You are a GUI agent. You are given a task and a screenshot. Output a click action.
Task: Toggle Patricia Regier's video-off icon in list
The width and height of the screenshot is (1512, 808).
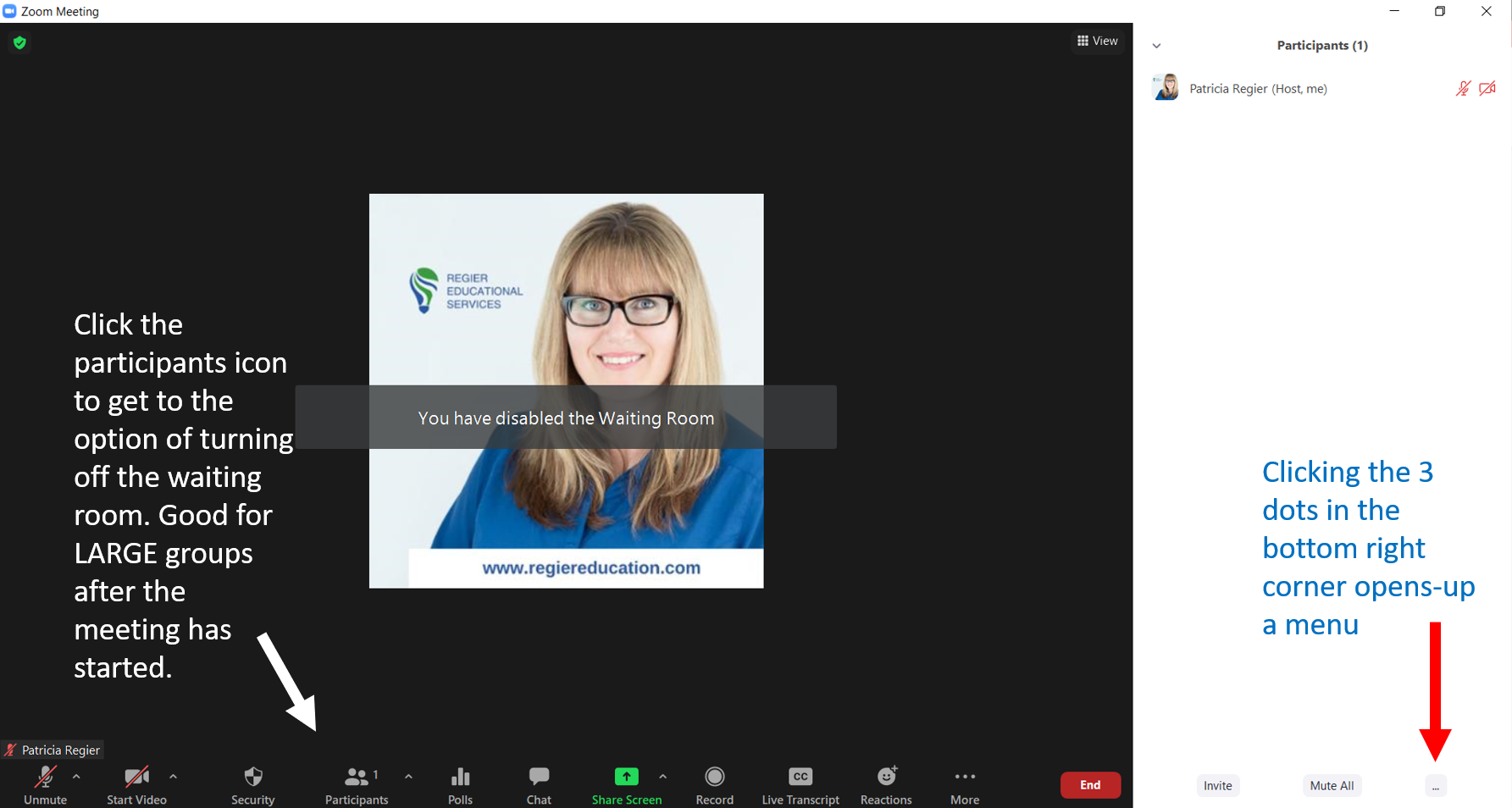[x=1487, y=88]
